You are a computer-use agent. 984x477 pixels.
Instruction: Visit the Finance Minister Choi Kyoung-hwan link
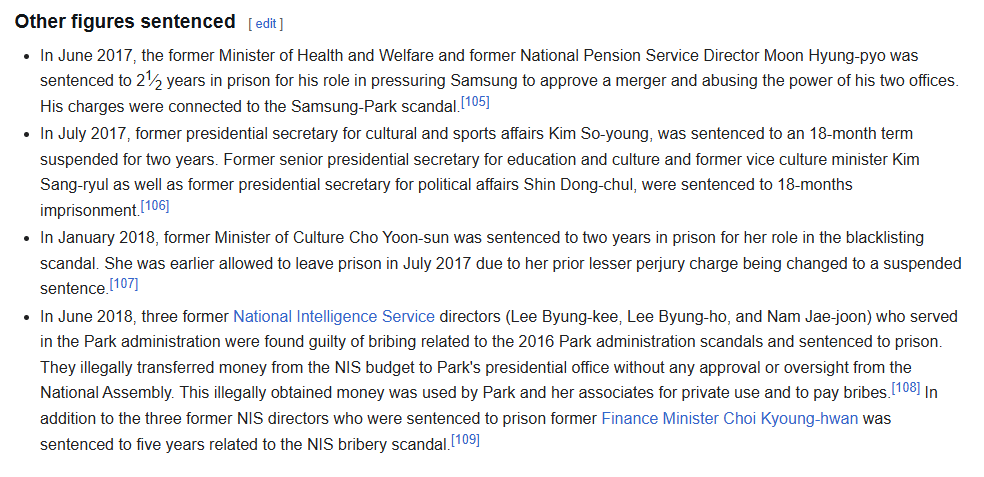coord(730,419)
